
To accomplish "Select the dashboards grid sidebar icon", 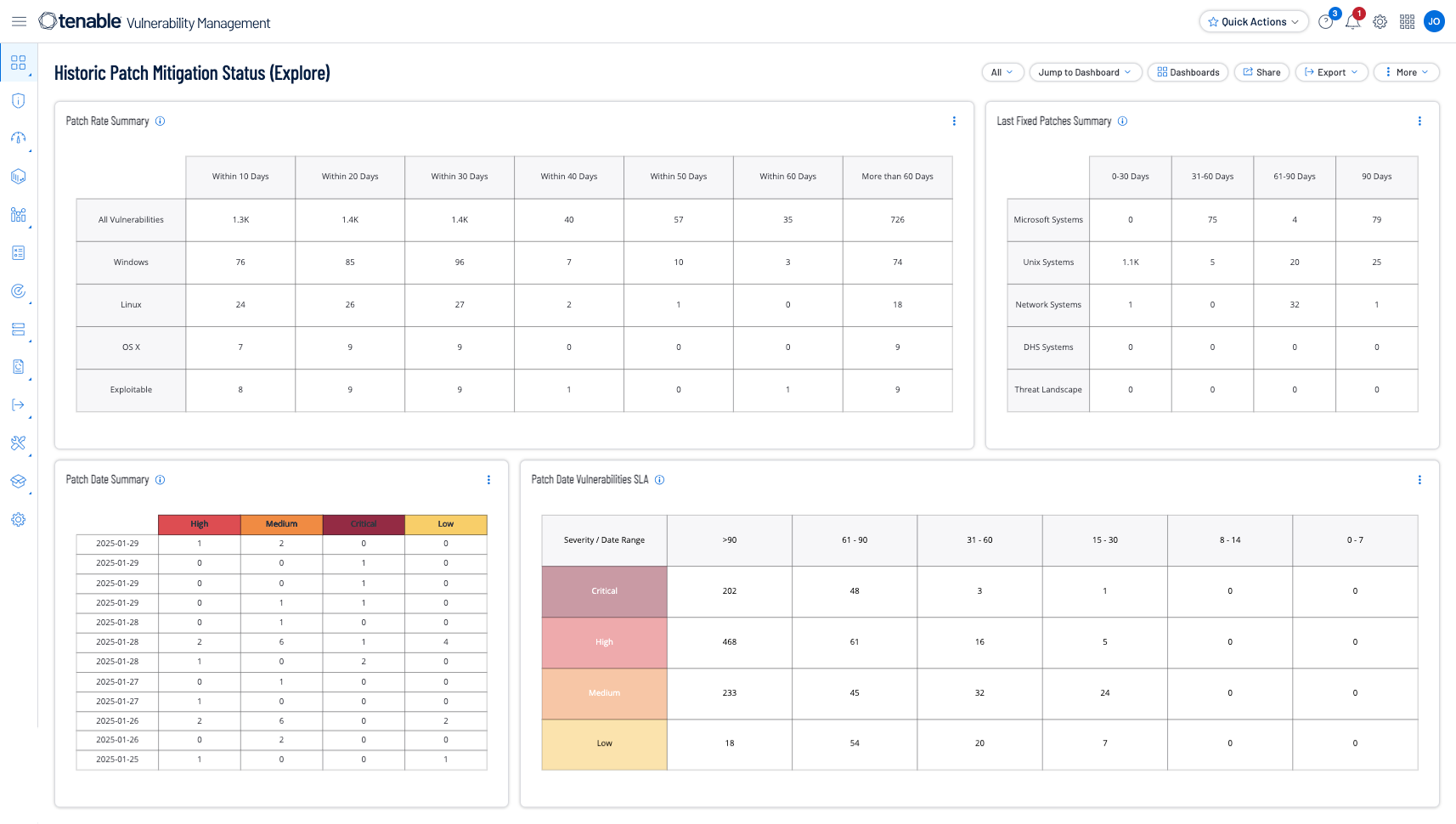I will point(19,63).
